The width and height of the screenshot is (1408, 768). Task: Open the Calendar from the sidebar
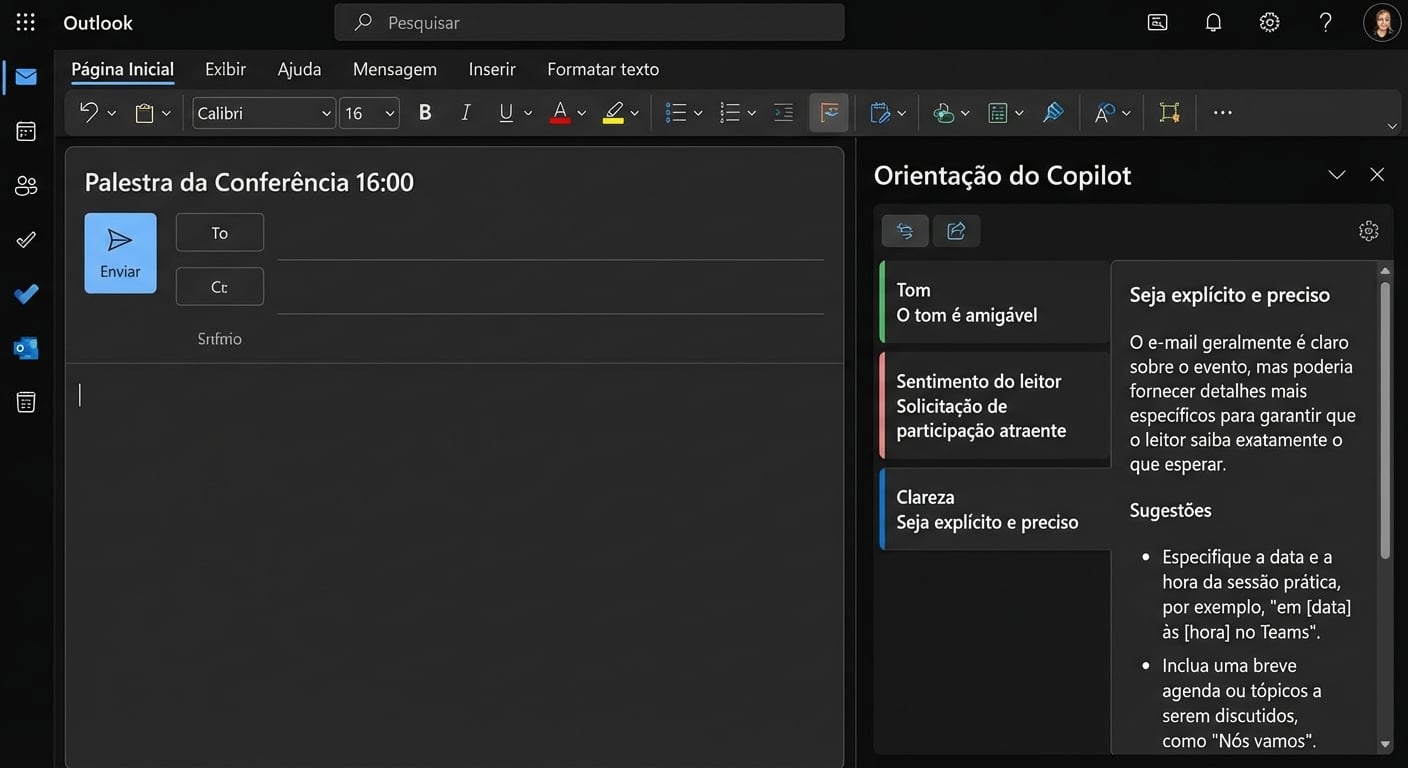tap(26, 131)
